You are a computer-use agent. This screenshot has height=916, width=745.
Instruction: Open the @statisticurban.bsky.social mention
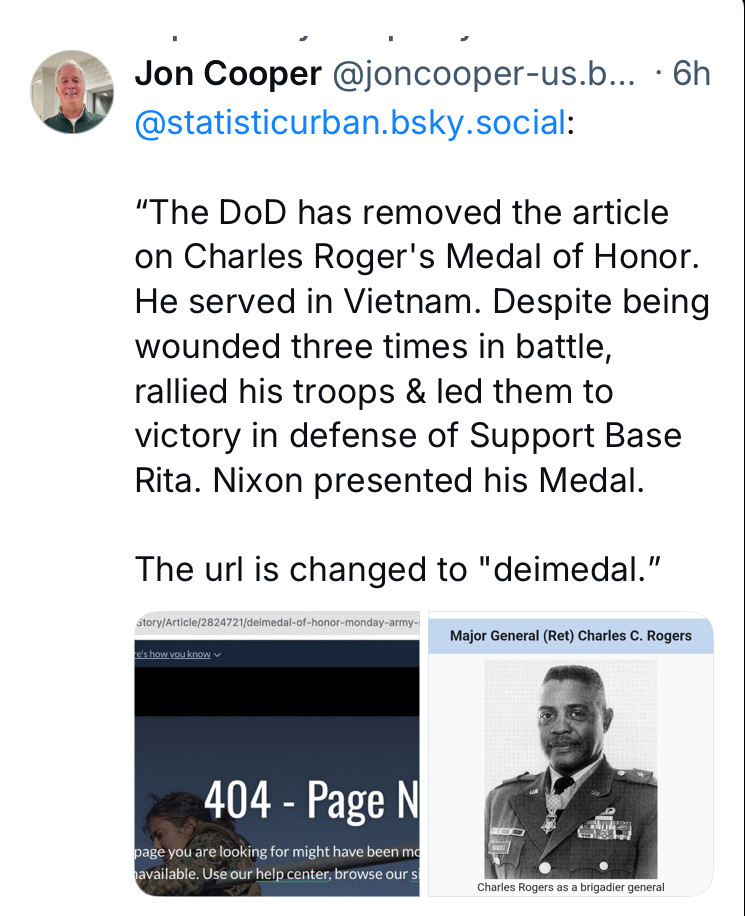349,123
